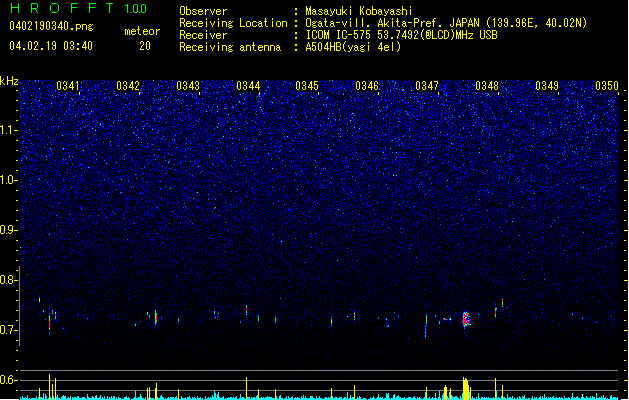
Task: Click the 'Receiving antenna' label
Action: tap(230, 47)
